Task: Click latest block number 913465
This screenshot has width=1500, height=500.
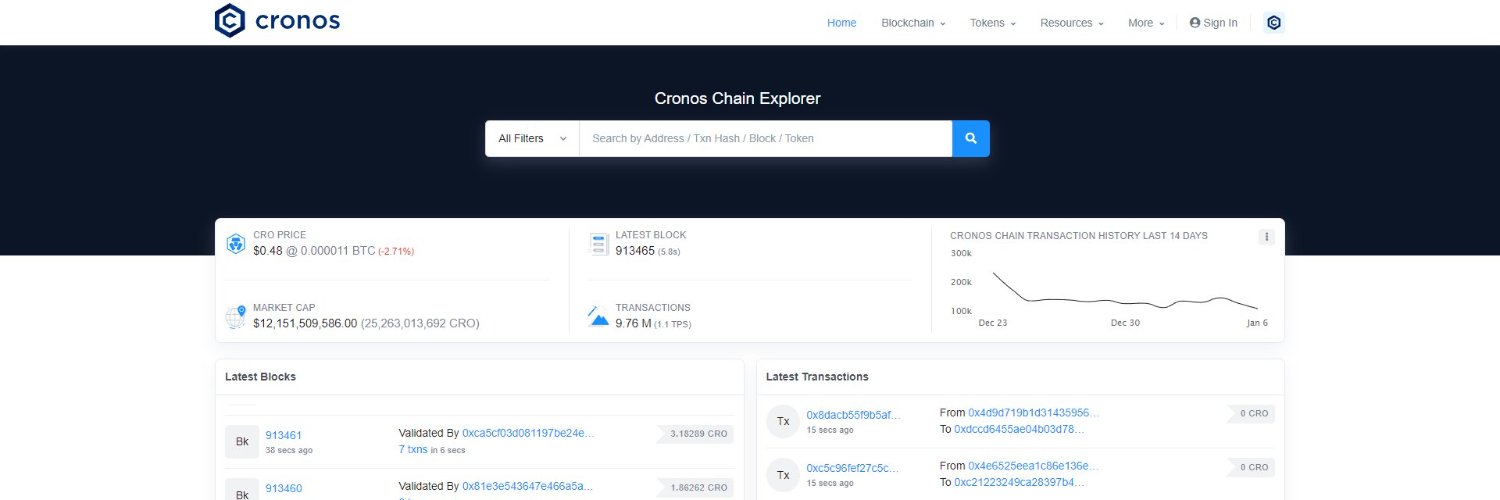Action: tap(635, 251)
